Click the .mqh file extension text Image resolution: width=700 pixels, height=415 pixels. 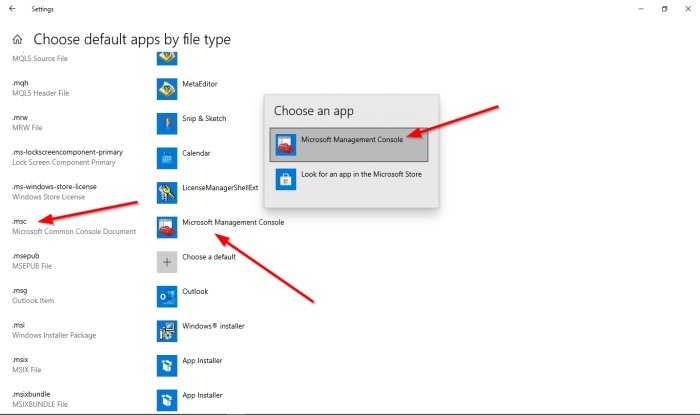pos(20,83)
